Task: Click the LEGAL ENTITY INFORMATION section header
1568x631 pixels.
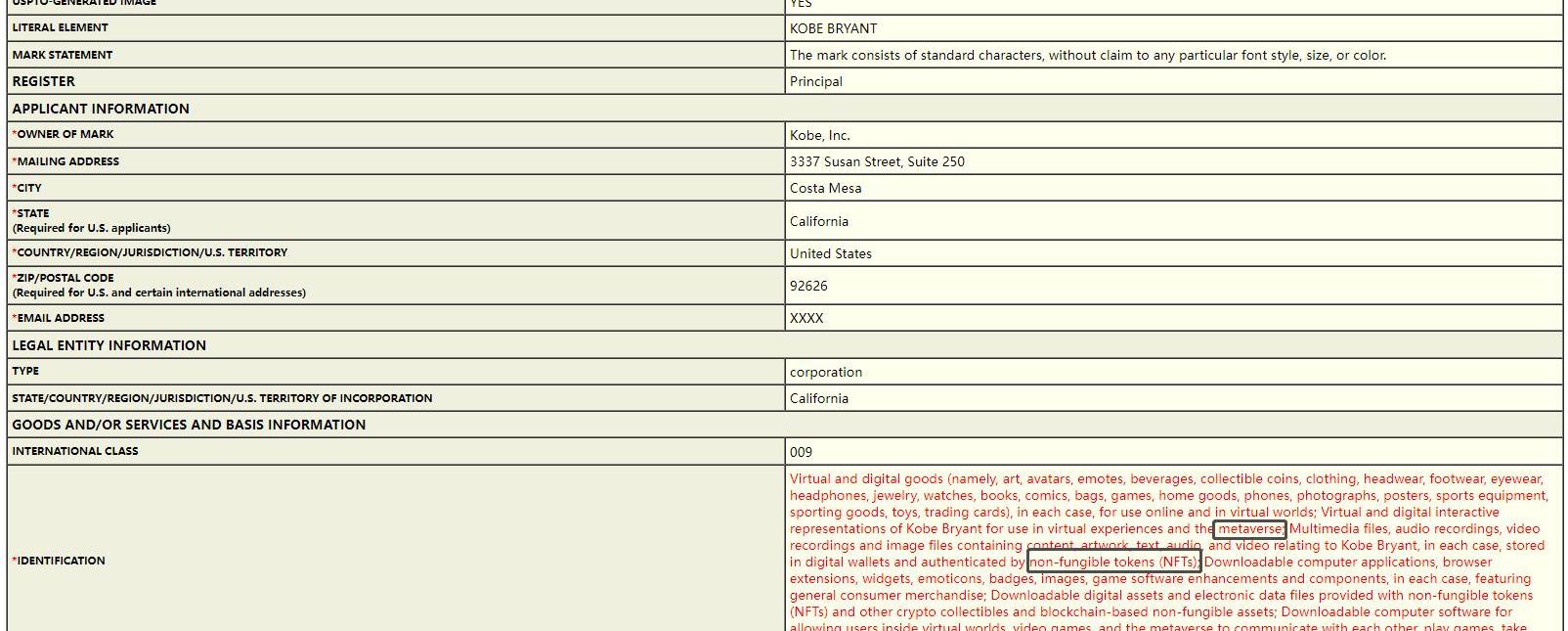Action: [109, 345]
